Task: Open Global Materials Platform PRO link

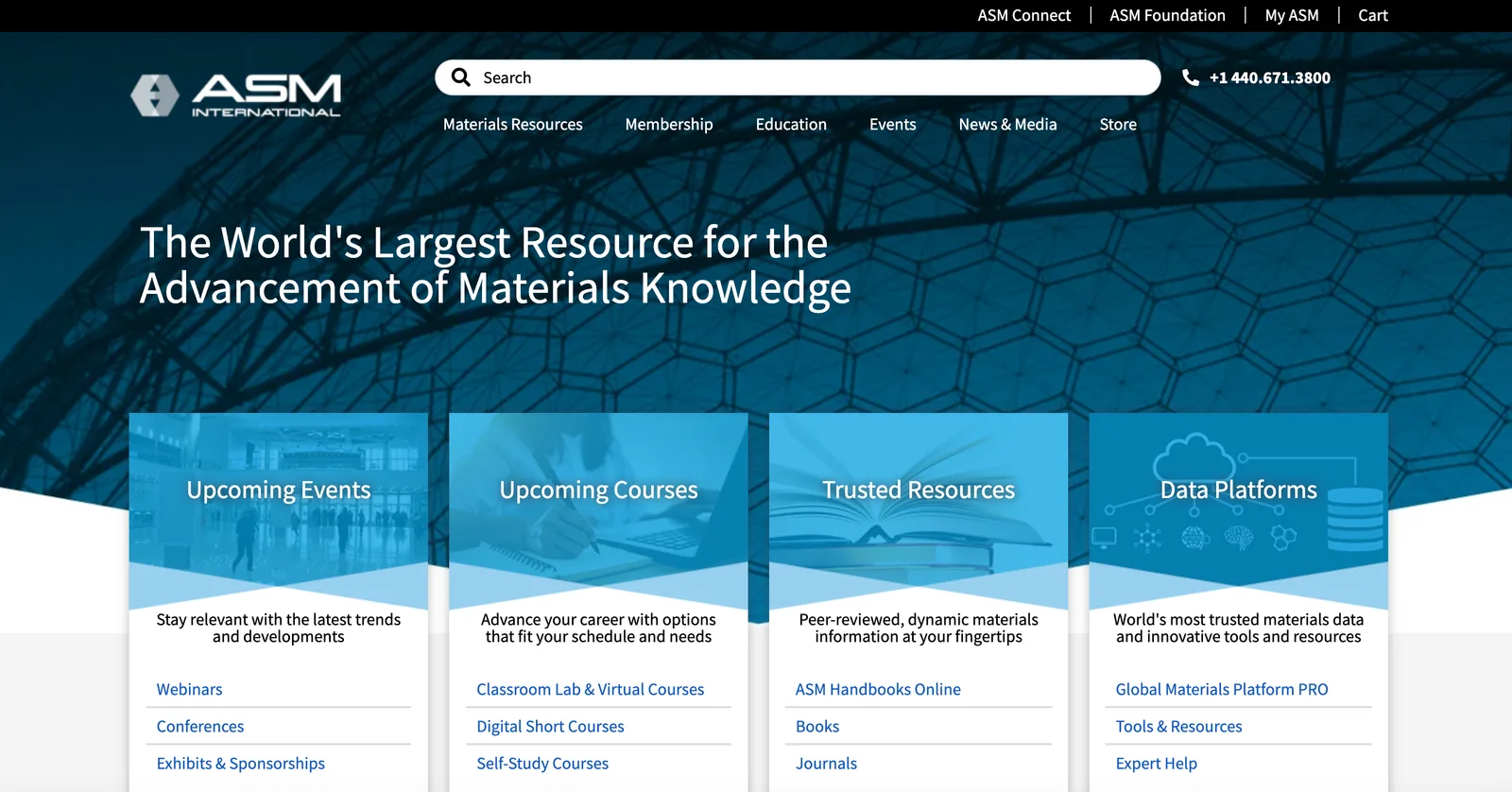Action: coord(1222,689)
